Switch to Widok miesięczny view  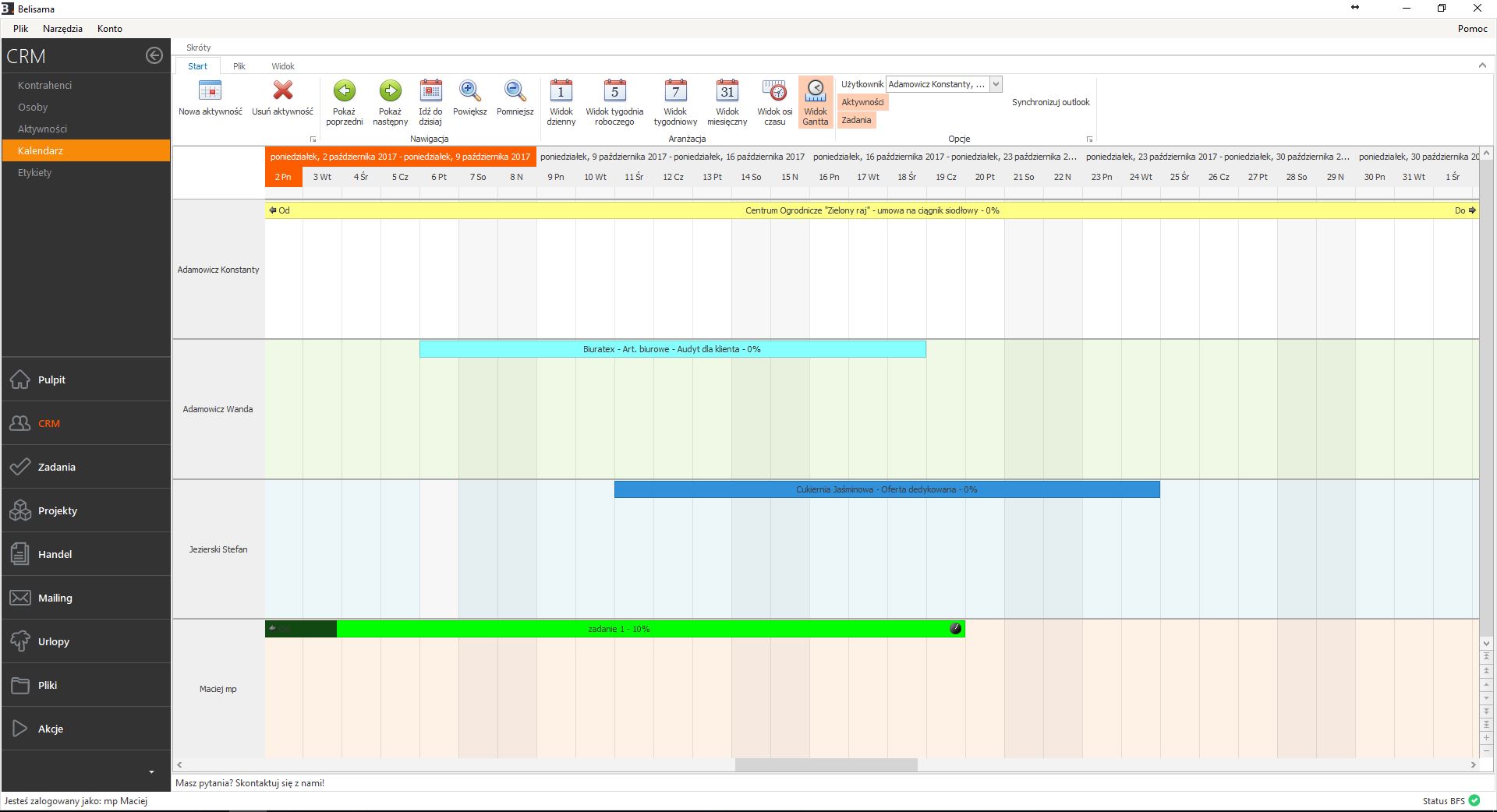(727, 91)
